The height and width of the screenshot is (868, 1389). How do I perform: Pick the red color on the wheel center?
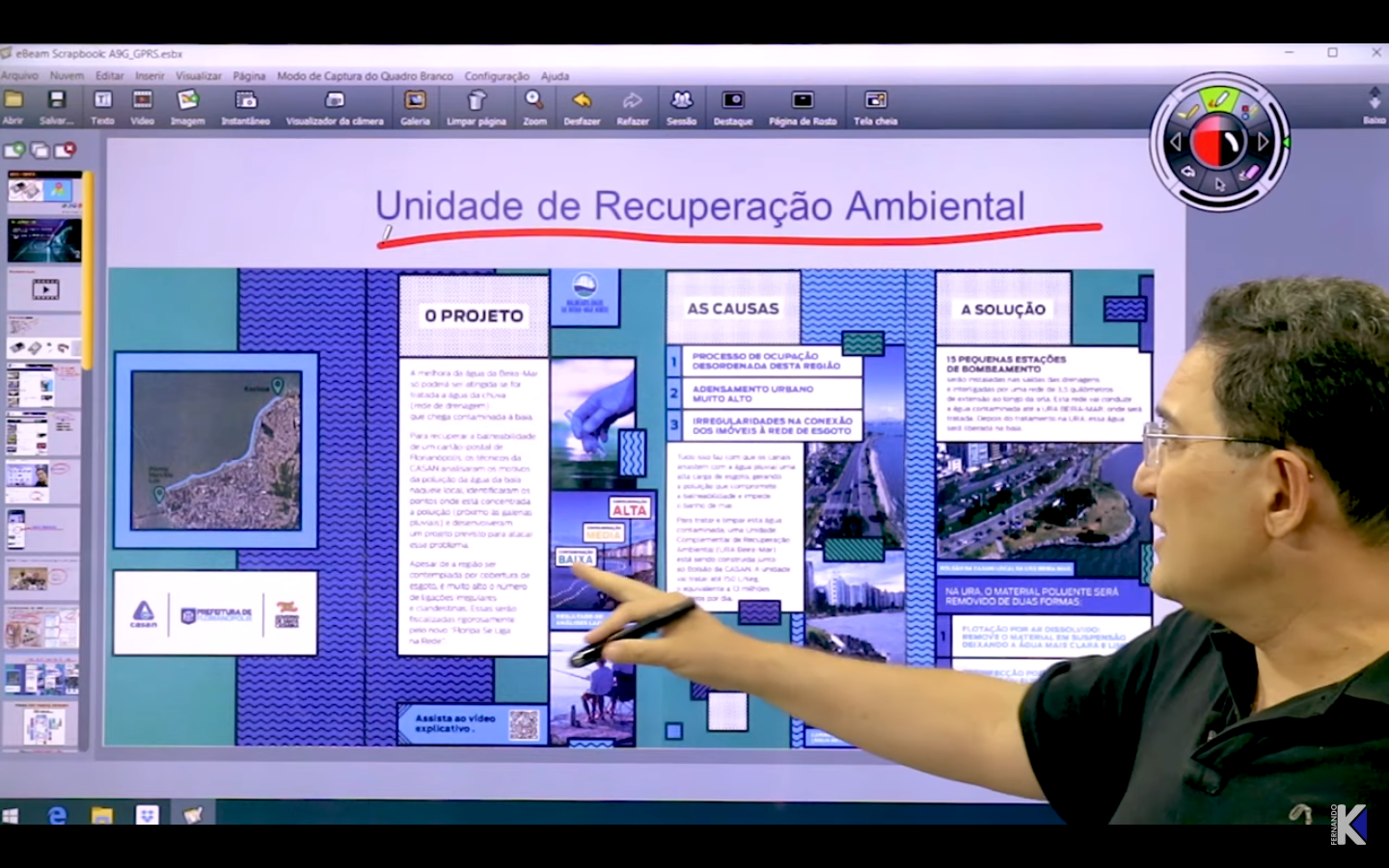[x=1207, y=143]
